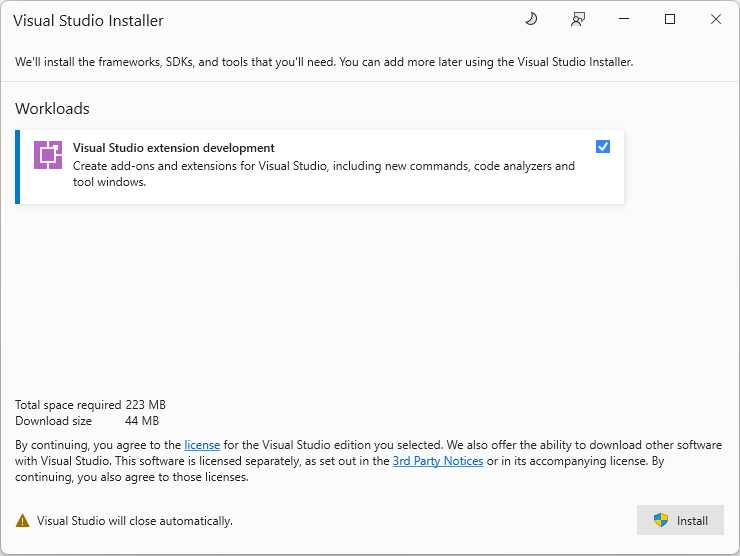This screenshot has width=740, height=556.
Task: Select the Visual Studio extension development title
Action: click(x=174, y=148)
